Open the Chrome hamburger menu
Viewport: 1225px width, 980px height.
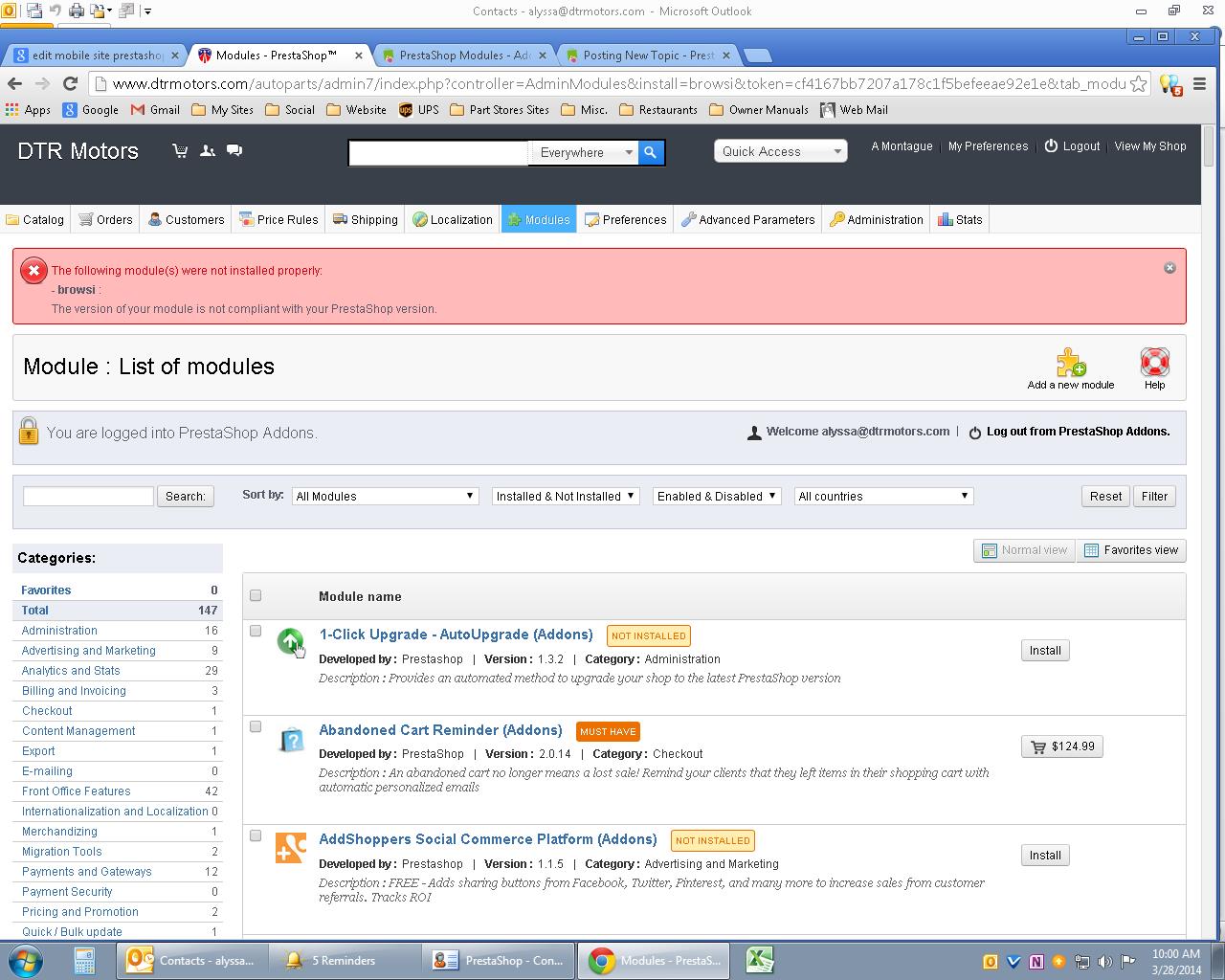point(1199,84)
